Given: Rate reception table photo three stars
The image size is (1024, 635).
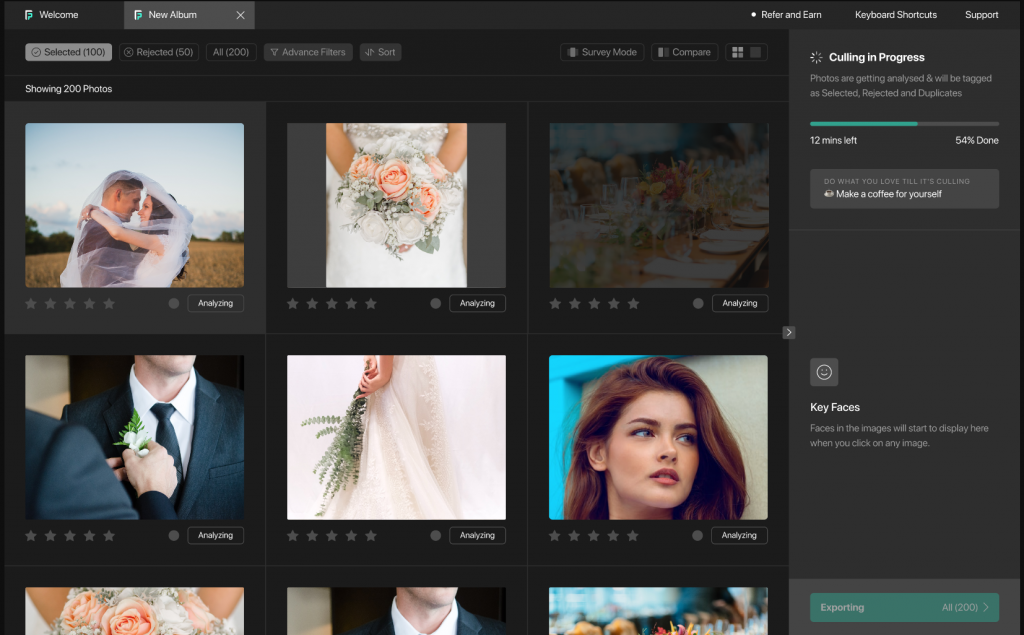Looking at the screenshot, I should 594,303.
